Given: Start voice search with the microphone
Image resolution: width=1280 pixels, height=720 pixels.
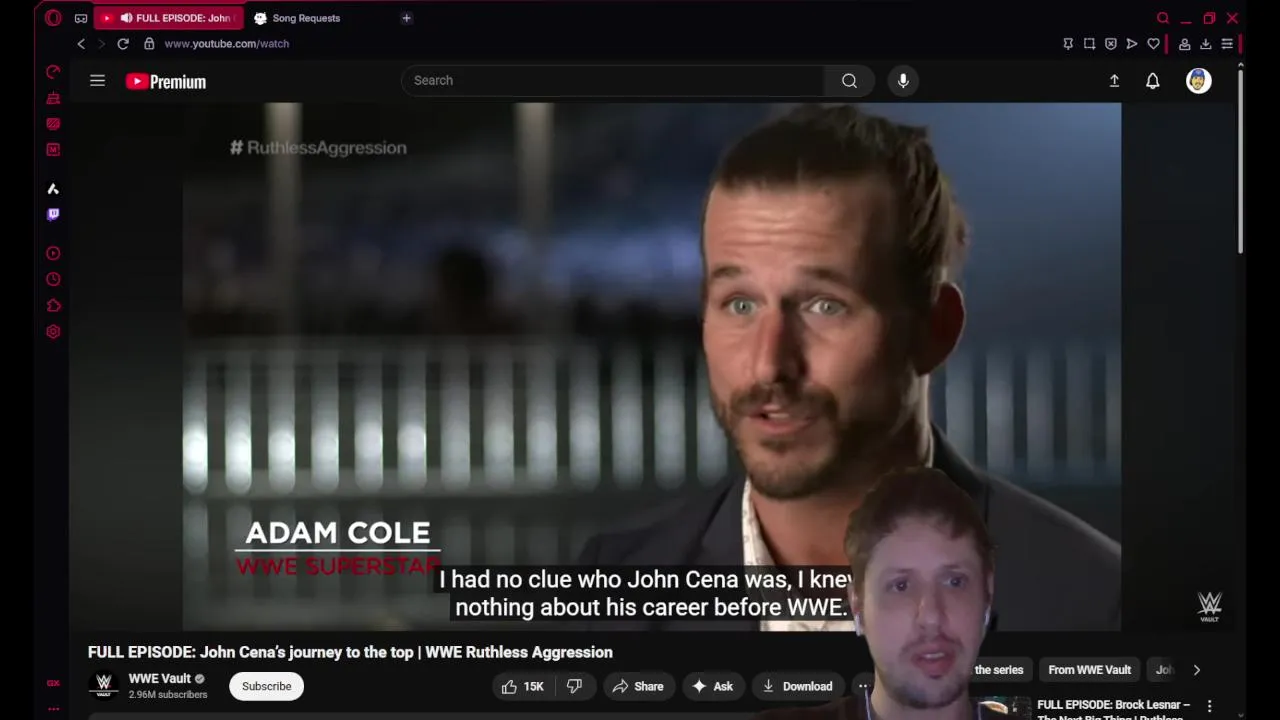Looking at the screenshot, I should [x=903, y=81].
